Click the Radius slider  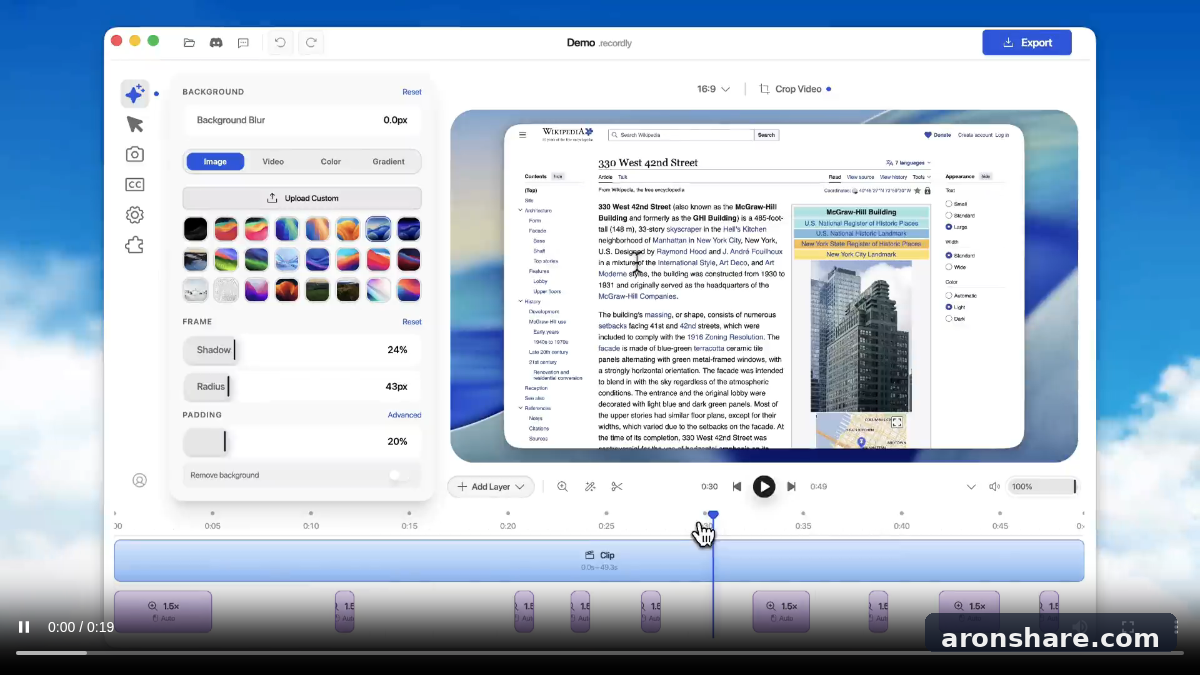[x=302, y=387]
